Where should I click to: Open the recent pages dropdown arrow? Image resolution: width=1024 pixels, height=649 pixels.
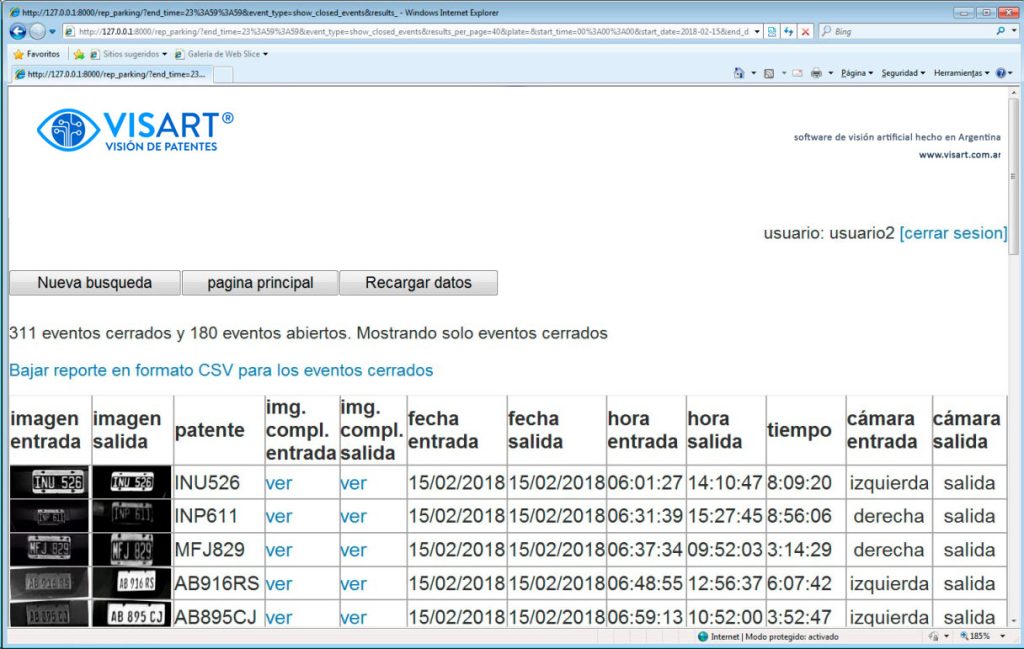pos(52,31)
